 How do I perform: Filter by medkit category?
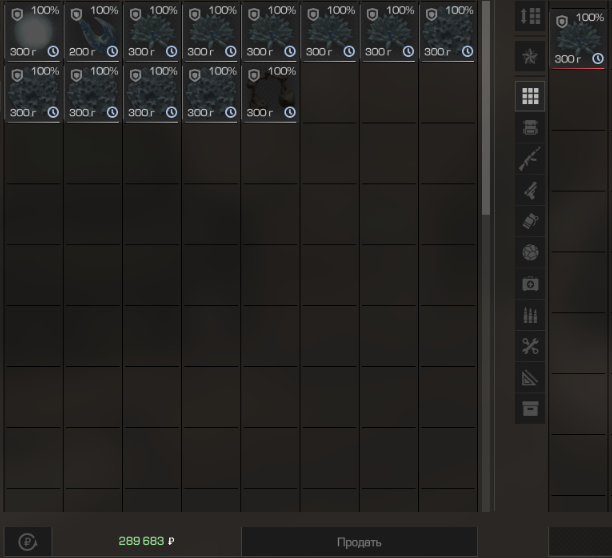pos(530,284)
